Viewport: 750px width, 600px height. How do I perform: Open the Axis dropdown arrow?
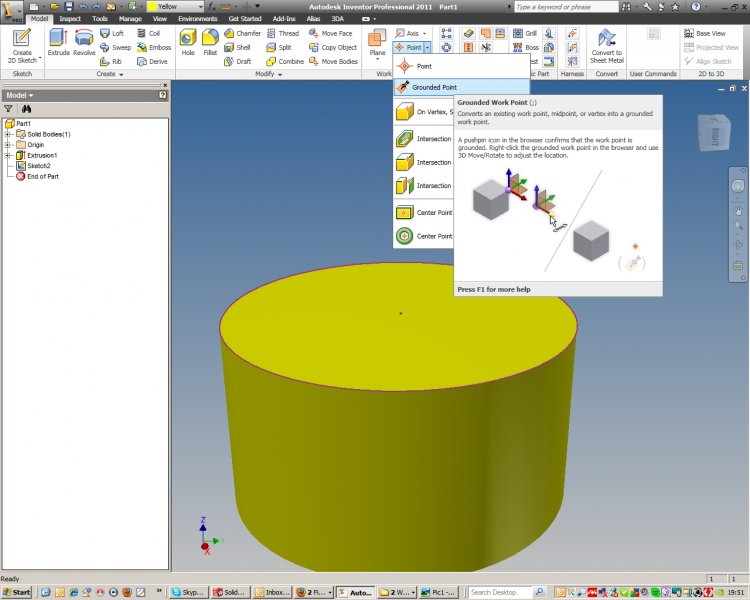tap(424, 33)
